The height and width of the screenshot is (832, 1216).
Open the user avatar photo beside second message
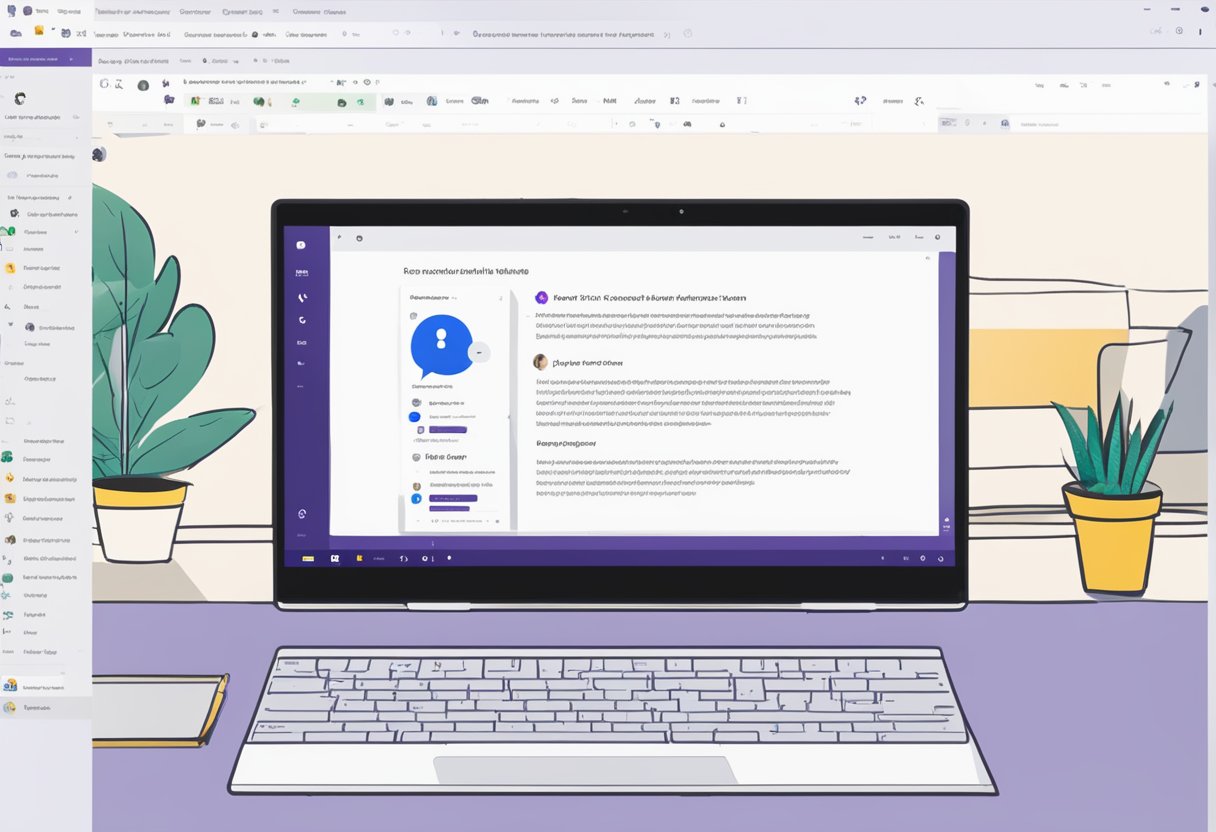coord(540,362)
